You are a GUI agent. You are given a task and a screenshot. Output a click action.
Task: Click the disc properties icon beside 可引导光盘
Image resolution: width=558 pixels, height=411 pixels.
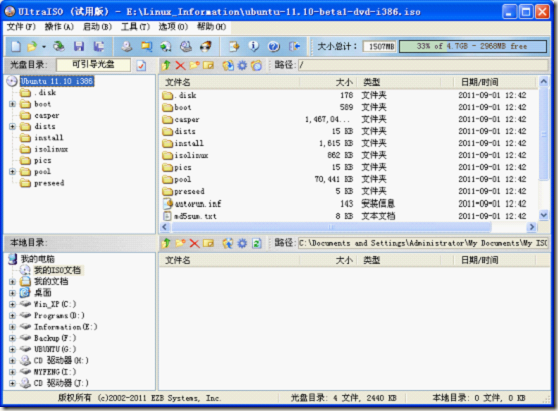point(141,65)
